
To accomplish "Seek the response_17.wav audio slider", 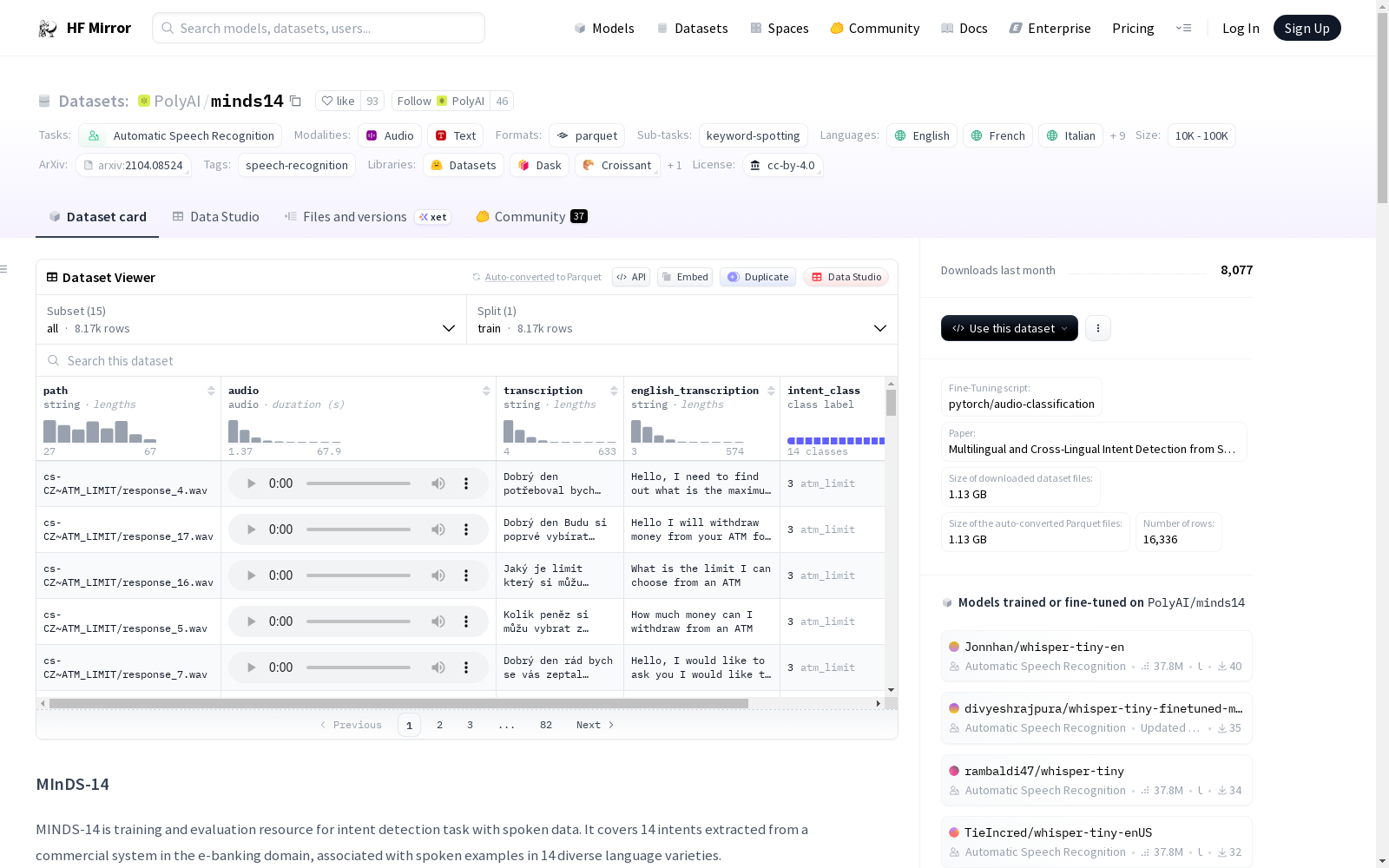I will click(359, 529).
